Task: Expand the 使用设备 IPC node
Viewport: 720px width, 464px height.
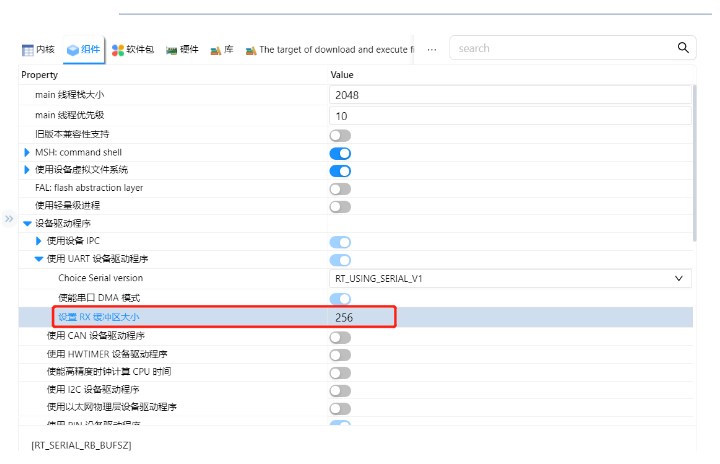Action: pos(39,241)
